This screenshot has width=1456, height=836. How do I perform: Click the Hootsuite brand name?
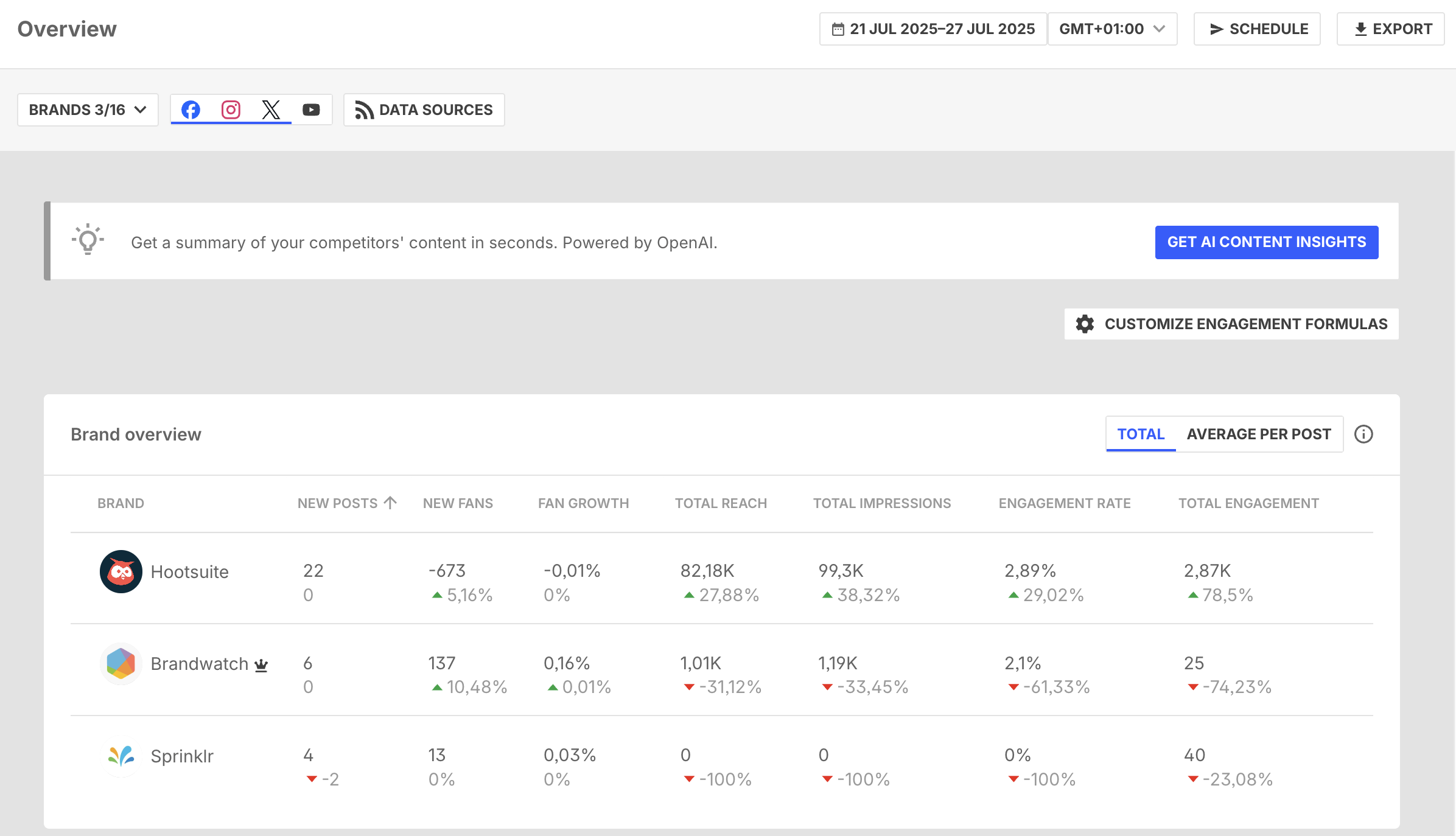(x=189, y=571)
